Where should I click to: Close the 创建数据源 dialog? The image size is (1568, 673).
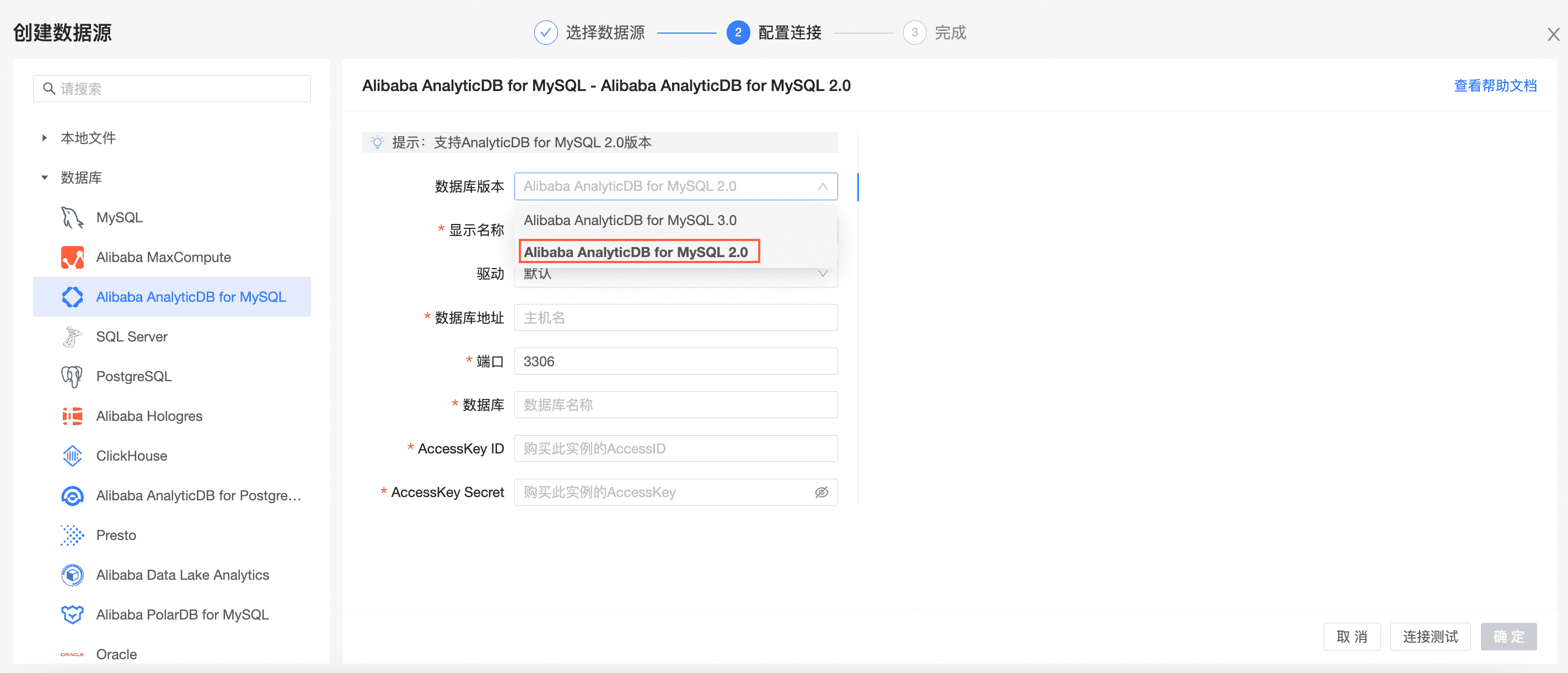coord(1553,35)
